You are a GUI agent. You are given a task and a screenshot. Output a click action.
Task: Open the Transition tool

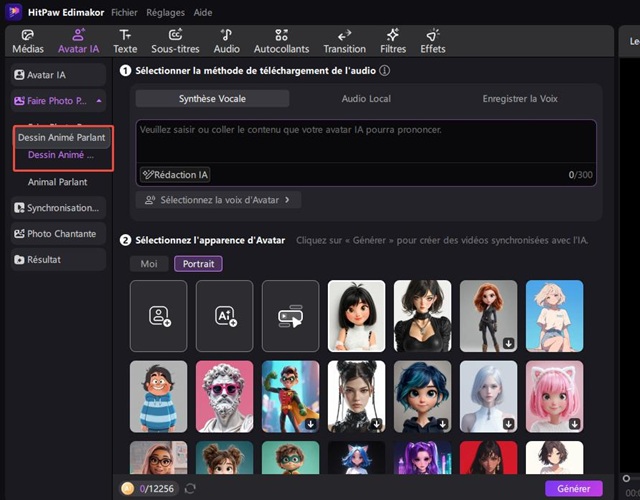pos(344,41)
